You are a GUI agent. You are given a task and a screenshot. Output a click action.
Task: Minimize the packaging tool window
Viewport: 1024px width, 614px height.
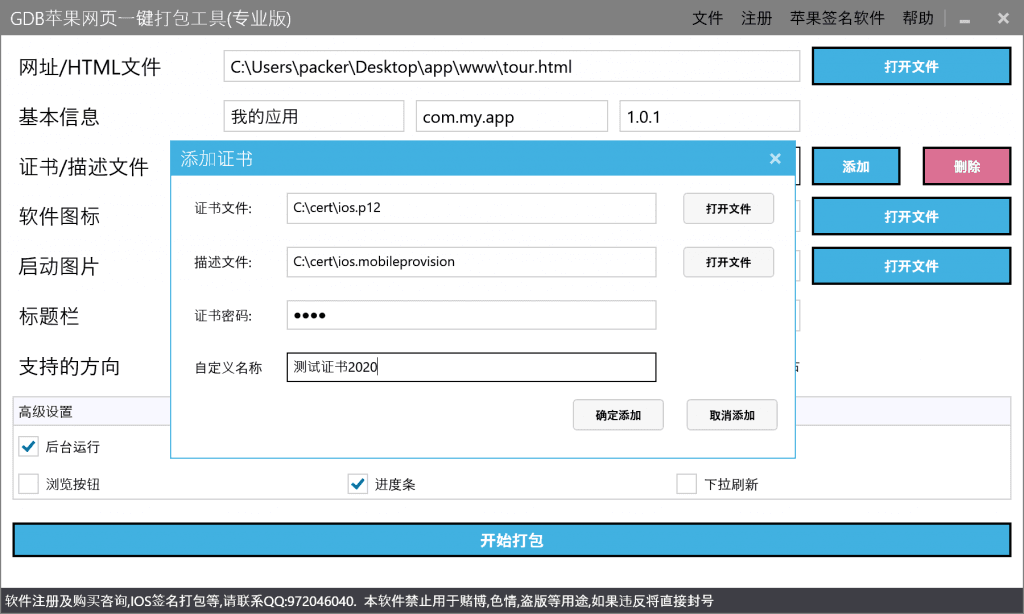coord(964,19)
